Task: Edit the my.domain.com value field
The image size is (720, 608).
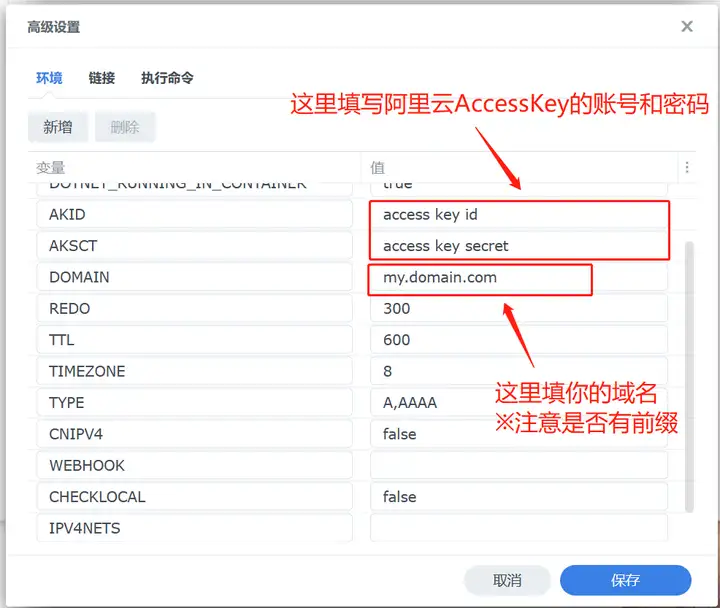Action: (x=518, y=277)
